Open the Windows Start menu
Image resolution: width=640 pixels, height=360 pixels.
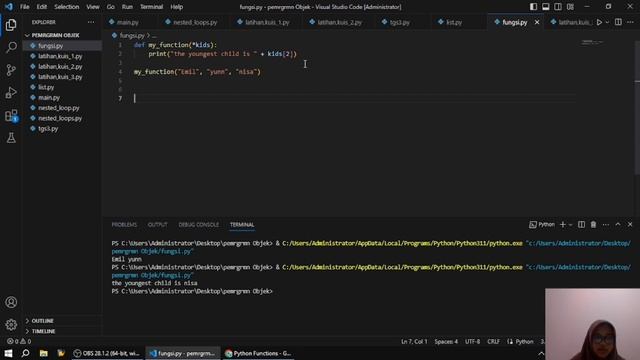coord(8,353)
